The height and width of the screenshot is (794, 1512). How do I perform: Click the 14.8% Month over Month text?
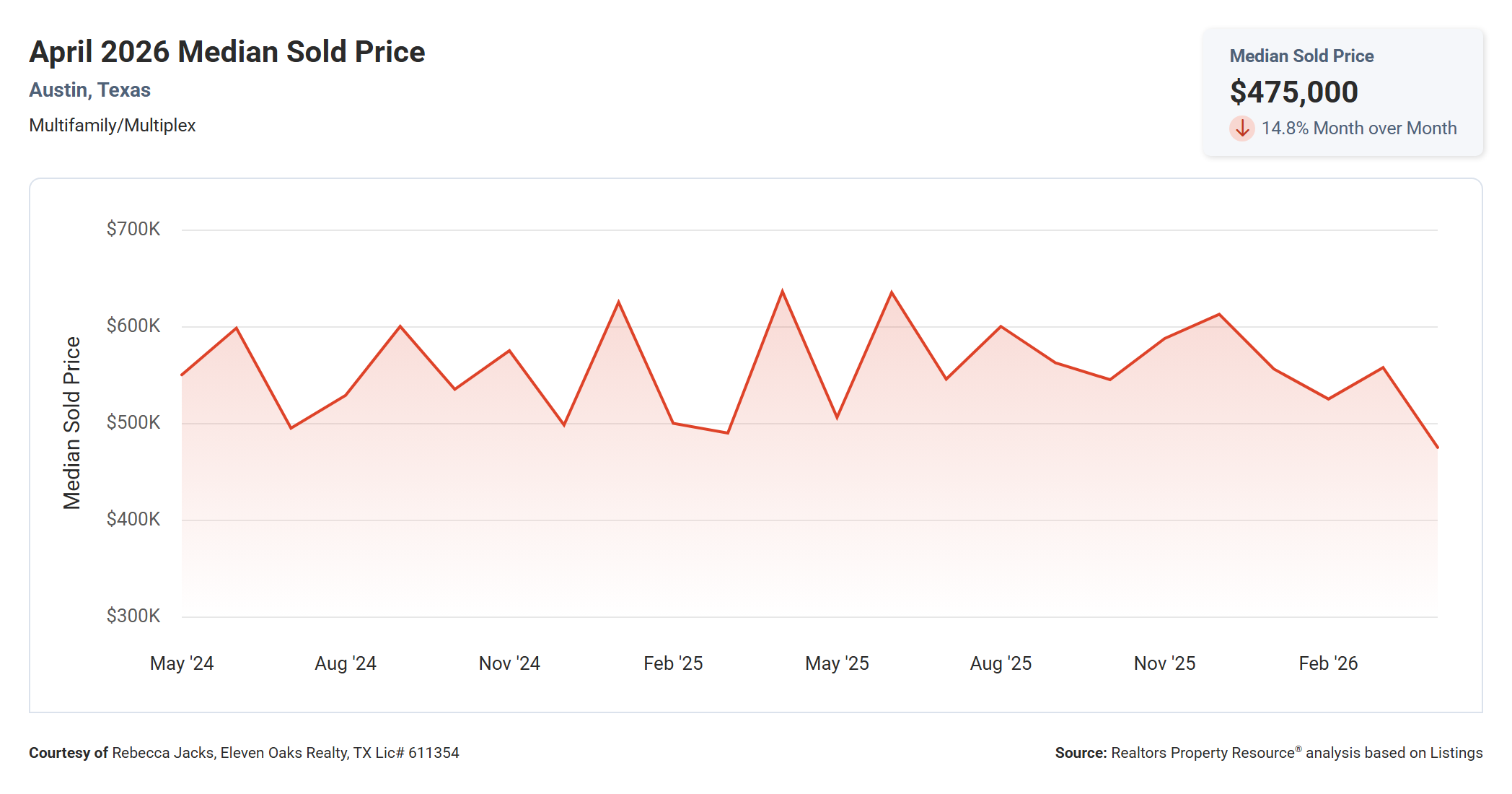1359,128
